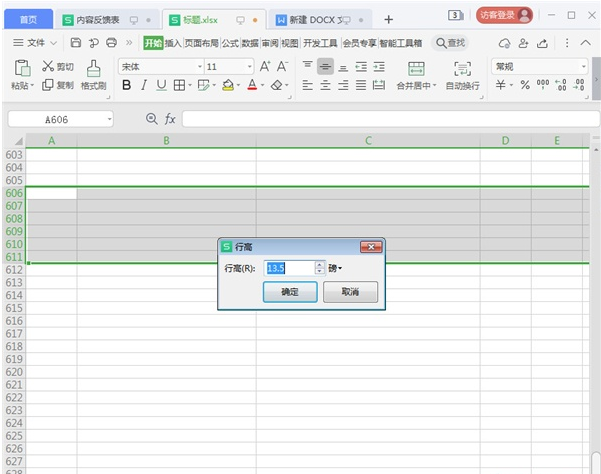Click the Format Painter (格式刷) icon
The width and height of the screenshot is (601, 474).
tap(93, 67)
